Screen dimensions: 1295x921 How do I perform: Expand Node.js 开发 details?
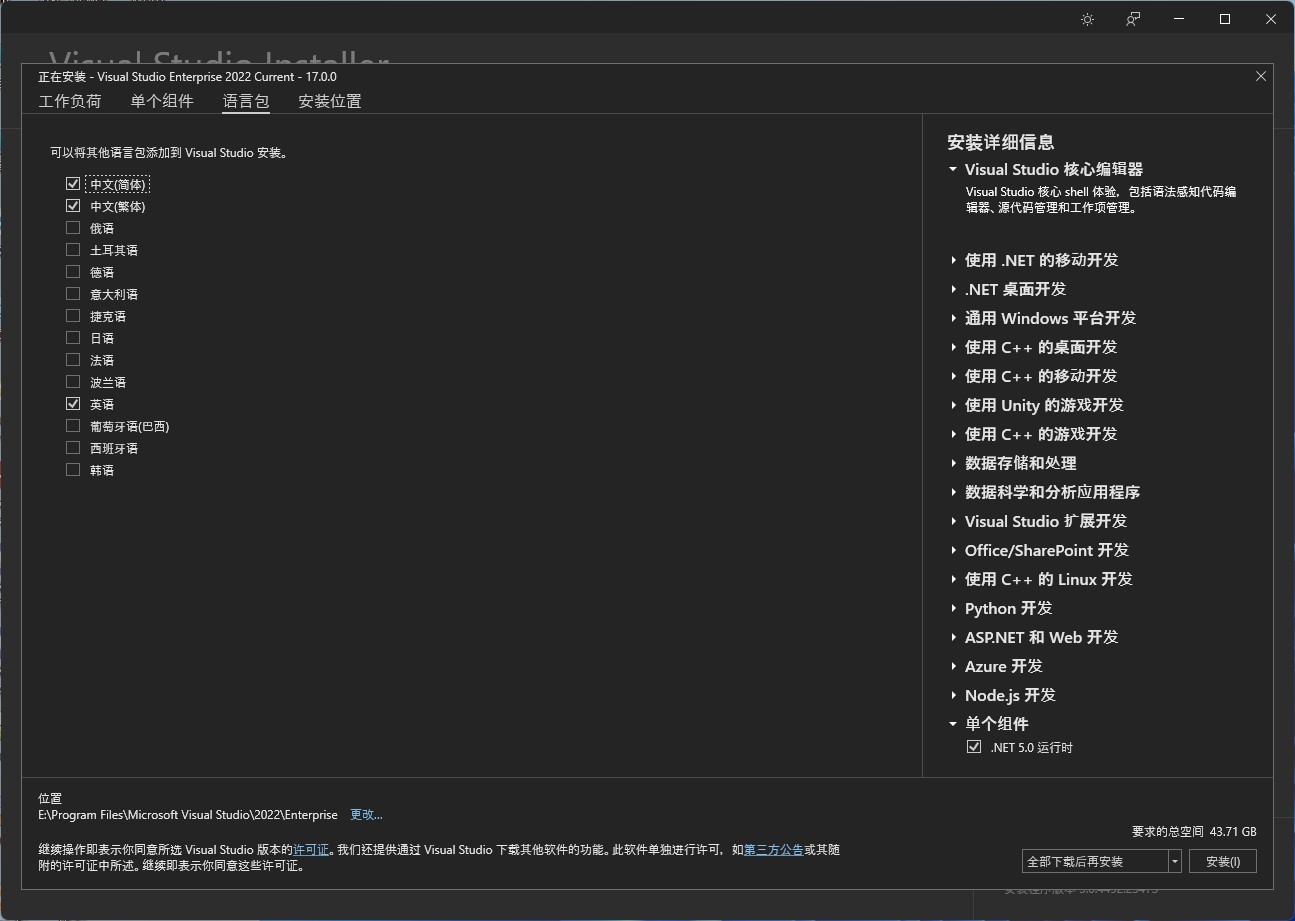[x=953, y=695]
